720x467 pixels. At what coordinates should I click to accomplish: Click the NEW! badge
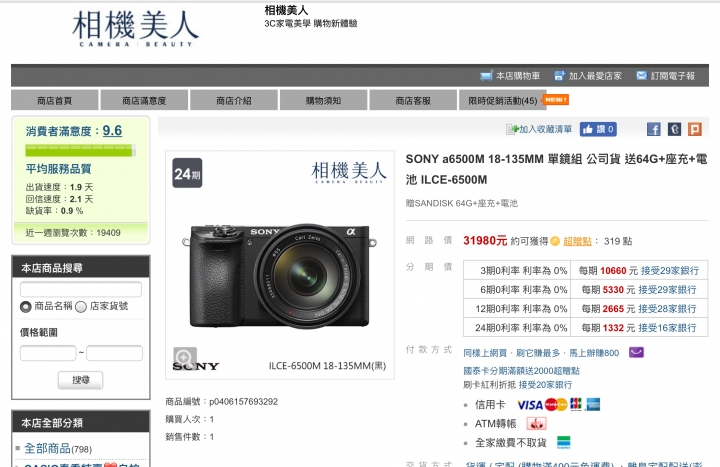tap(556, 100)
